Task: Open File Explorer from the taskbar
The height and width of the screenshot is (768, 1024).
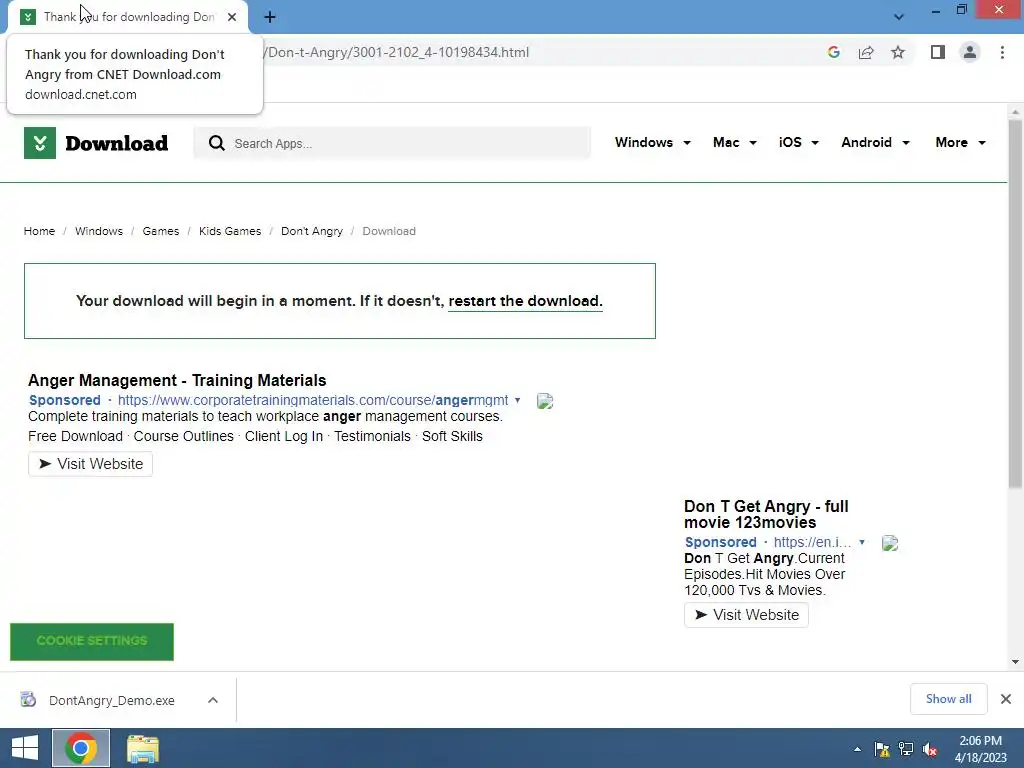Action: coord(142,749)
